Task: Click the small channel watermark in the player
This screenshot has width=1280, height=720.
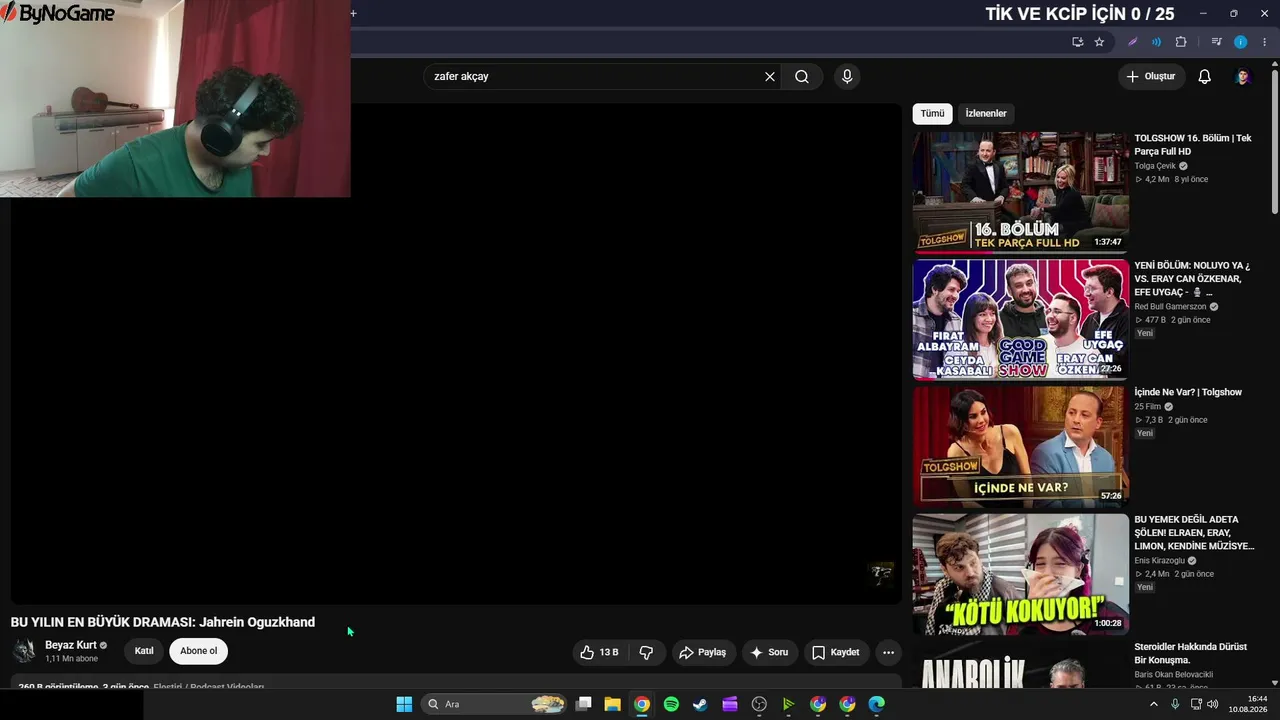Action: point(881,572)
